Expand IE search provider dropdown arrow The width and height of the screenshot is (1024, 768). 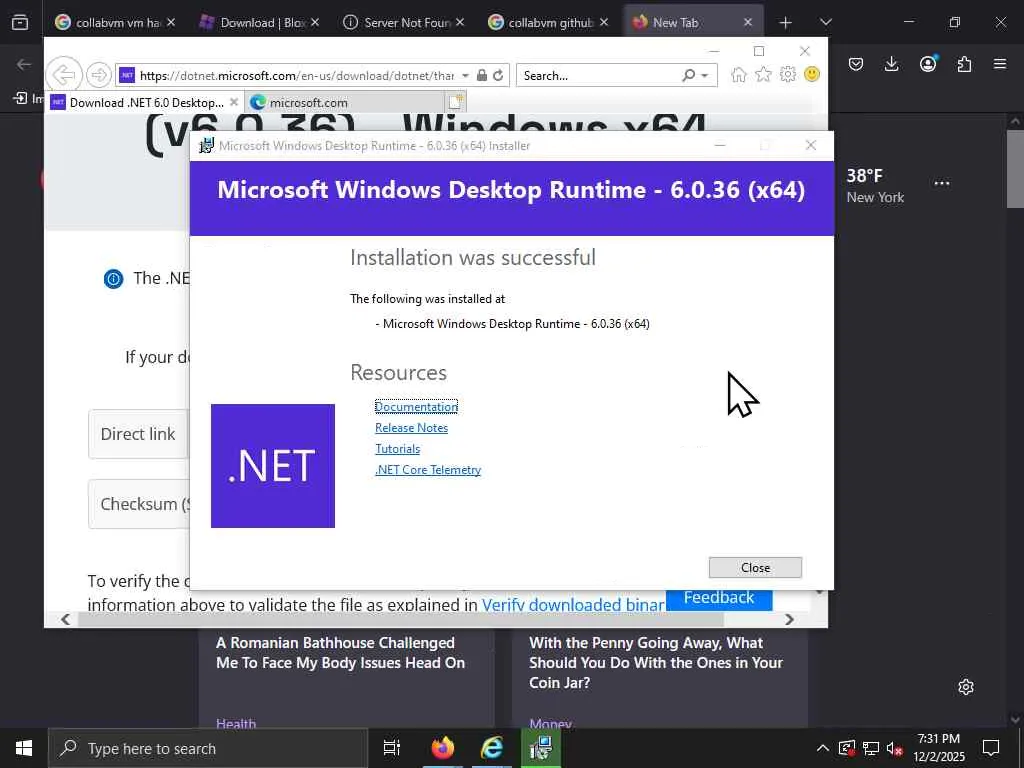(x=705, y=76)
